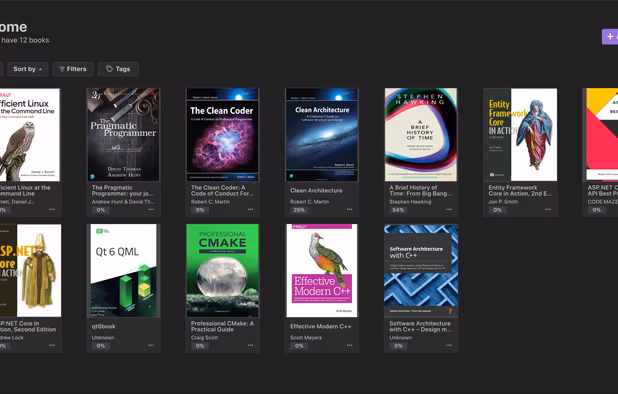Open more options for Professional CMake
This screenshot has height=394, width=618.
click(251, 346)
